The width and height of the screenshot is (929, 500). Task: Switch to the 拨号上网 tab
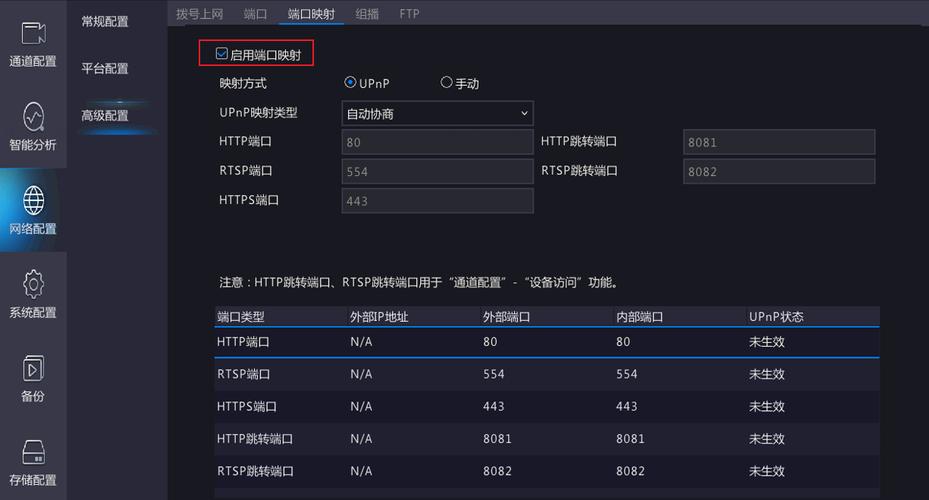coord(200,14)
